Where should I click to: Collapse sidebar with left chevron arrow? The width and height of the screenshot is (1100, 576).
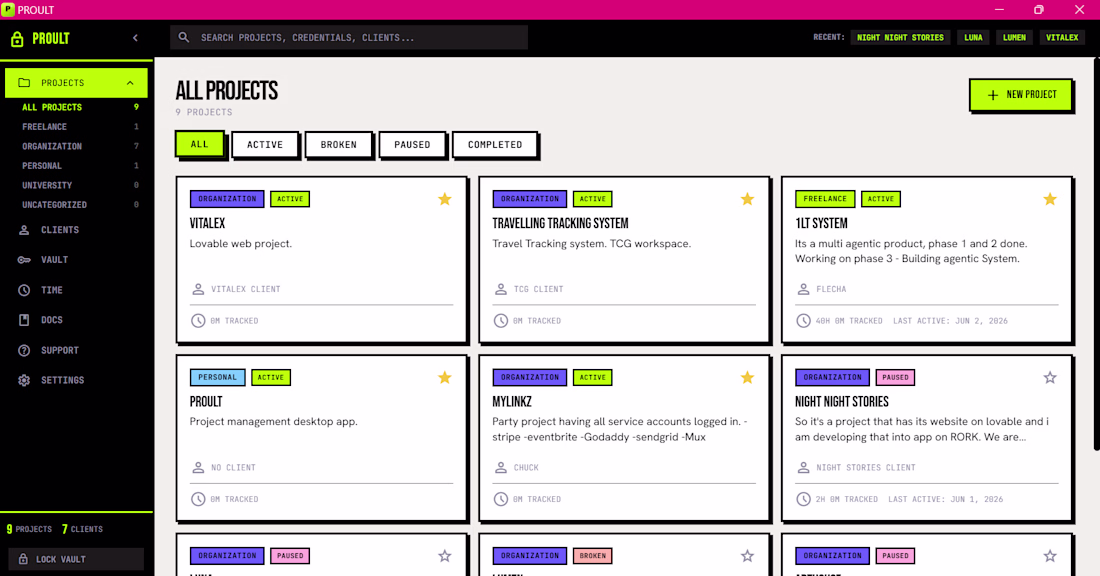coord(135,38)
